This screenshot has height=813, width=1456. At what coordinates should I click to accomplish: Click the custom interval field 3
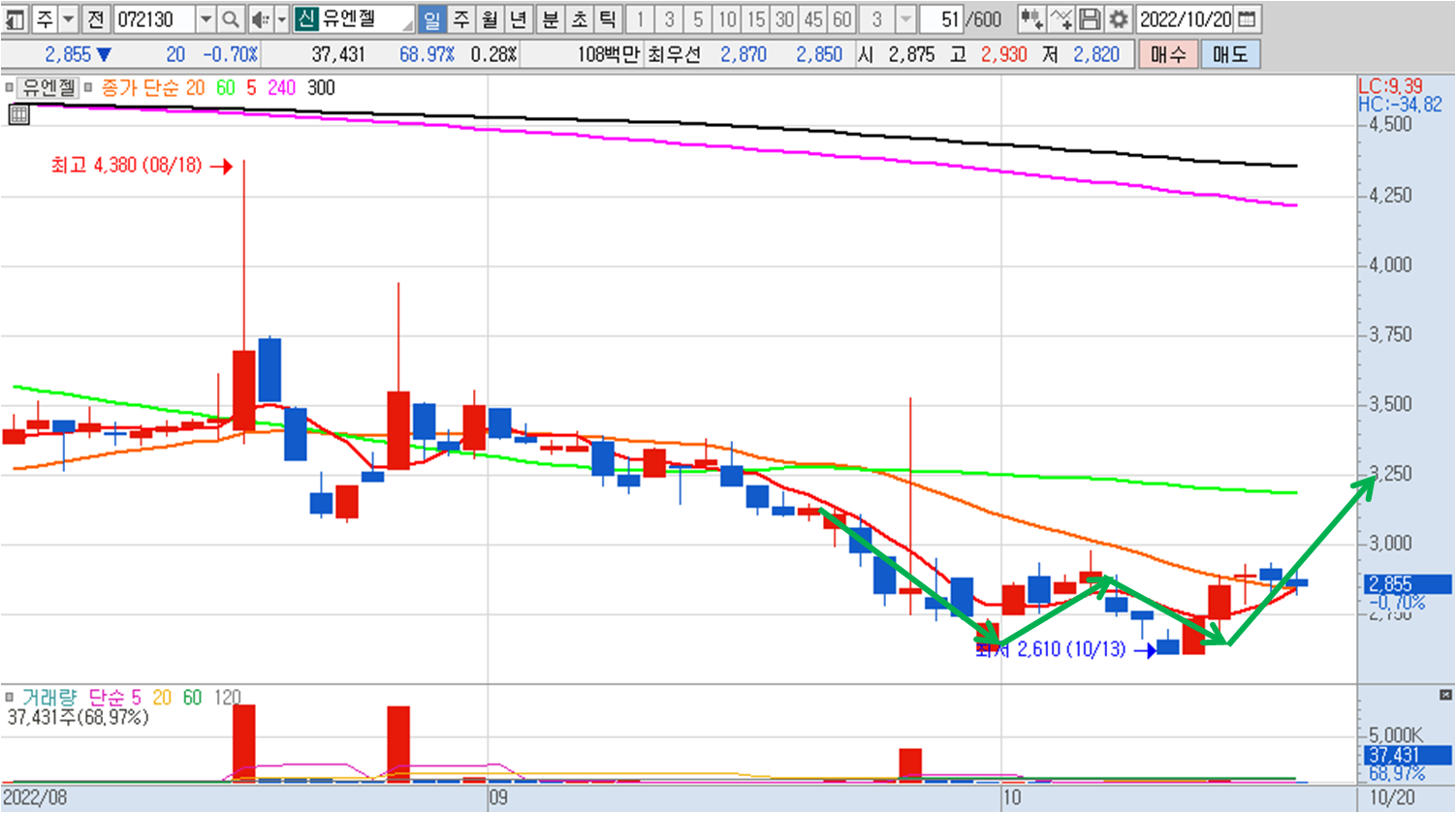877,18
